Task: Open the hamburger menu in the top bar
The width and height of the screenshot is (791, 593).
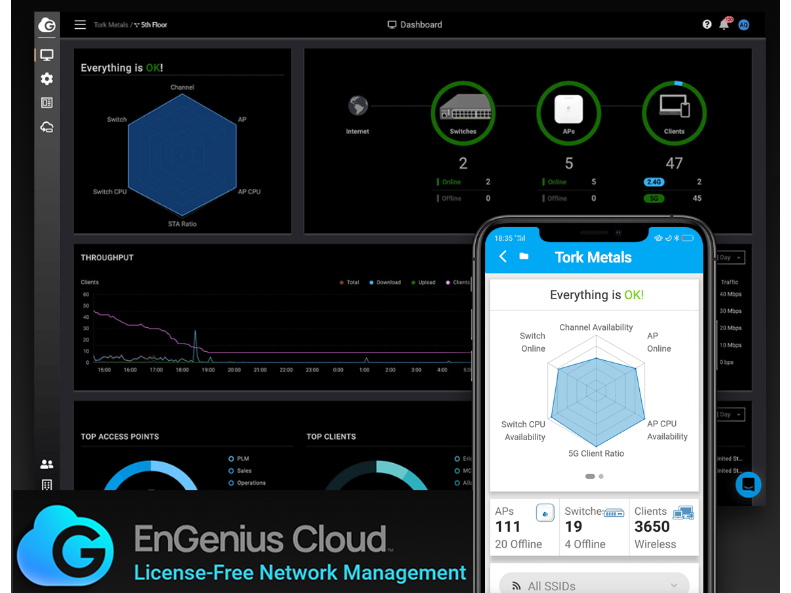Action: coord(80,25)
